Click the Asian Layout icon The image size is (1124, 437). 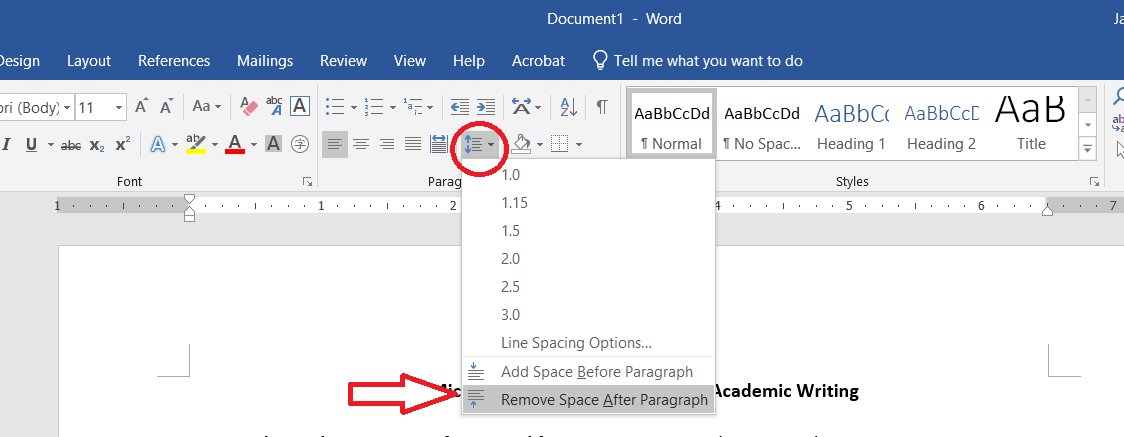(x=520, y=107)
